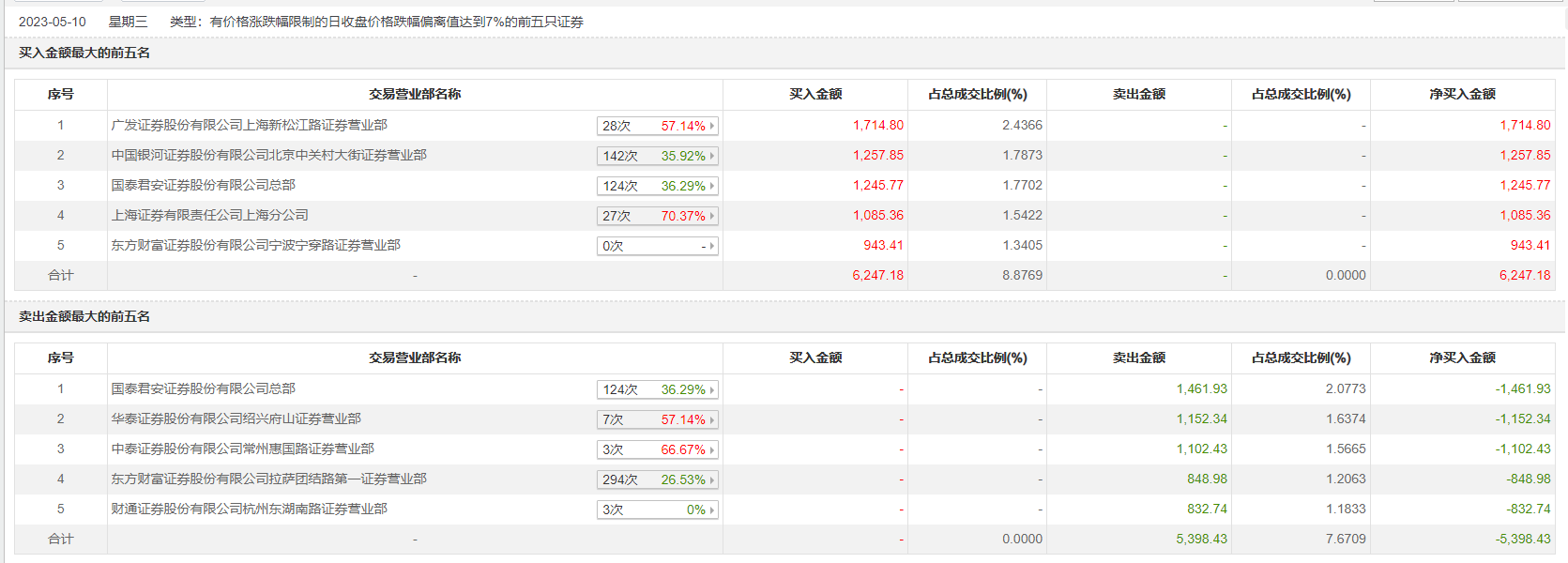
Task: Click the 买入金额最大的前五名 section heading
Action: (x=84, y=53)
